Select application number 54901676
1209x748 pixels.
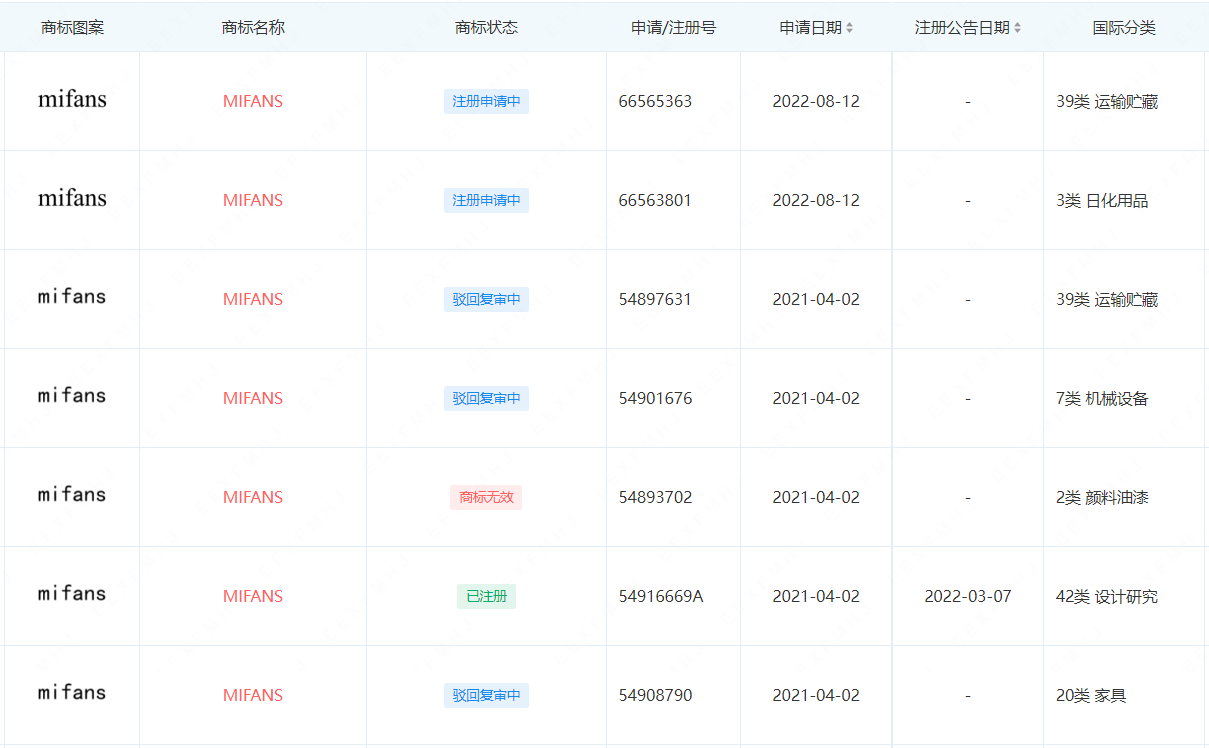655,398
